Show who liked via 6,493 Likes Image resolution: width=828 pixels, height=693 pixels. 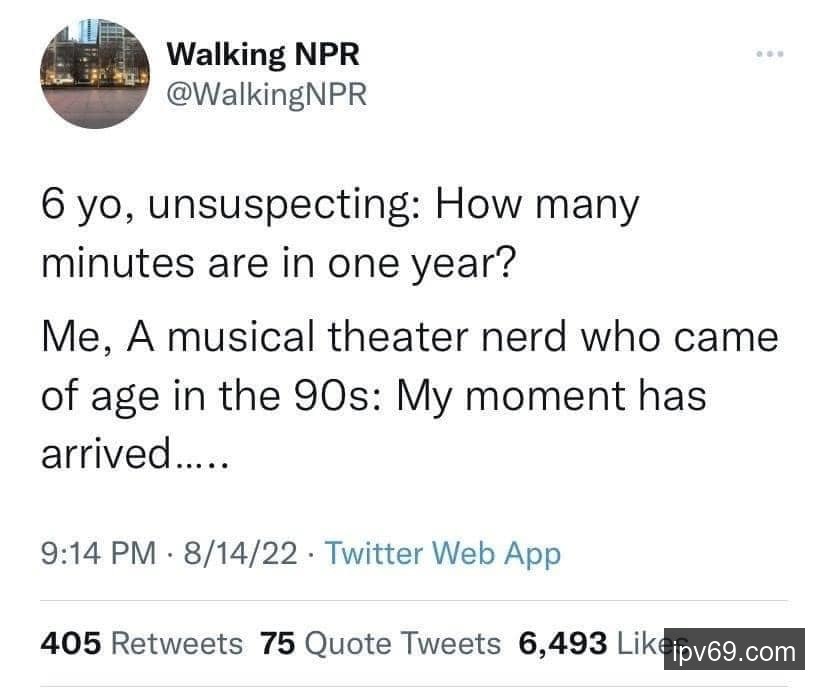point(590,643)
